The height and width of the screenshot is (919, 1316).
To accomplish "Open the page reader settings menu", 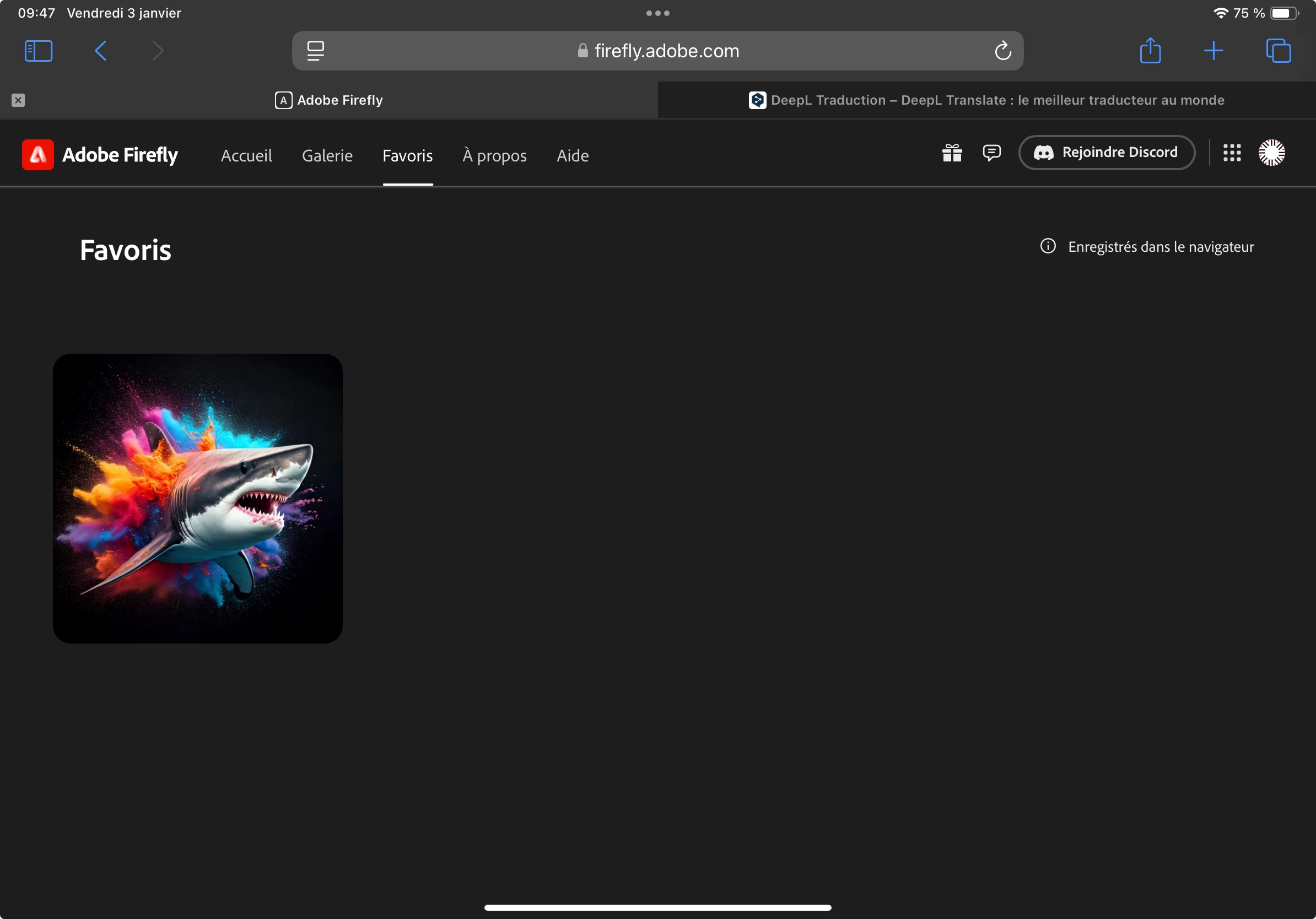I will point(315,51).
